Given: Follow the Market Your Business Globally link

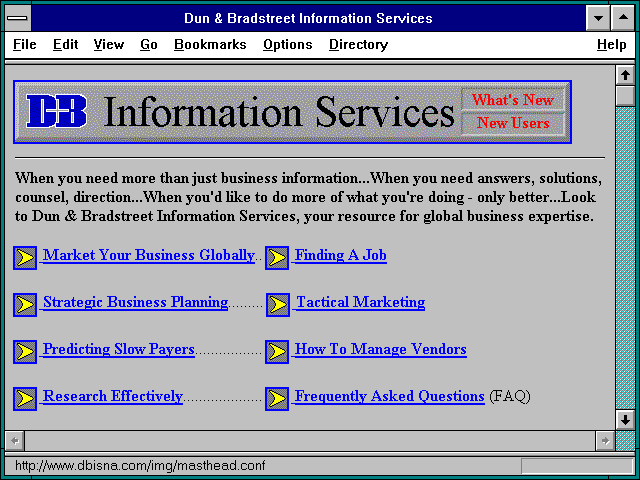Looking at the screenshot, I should [149, 256].
